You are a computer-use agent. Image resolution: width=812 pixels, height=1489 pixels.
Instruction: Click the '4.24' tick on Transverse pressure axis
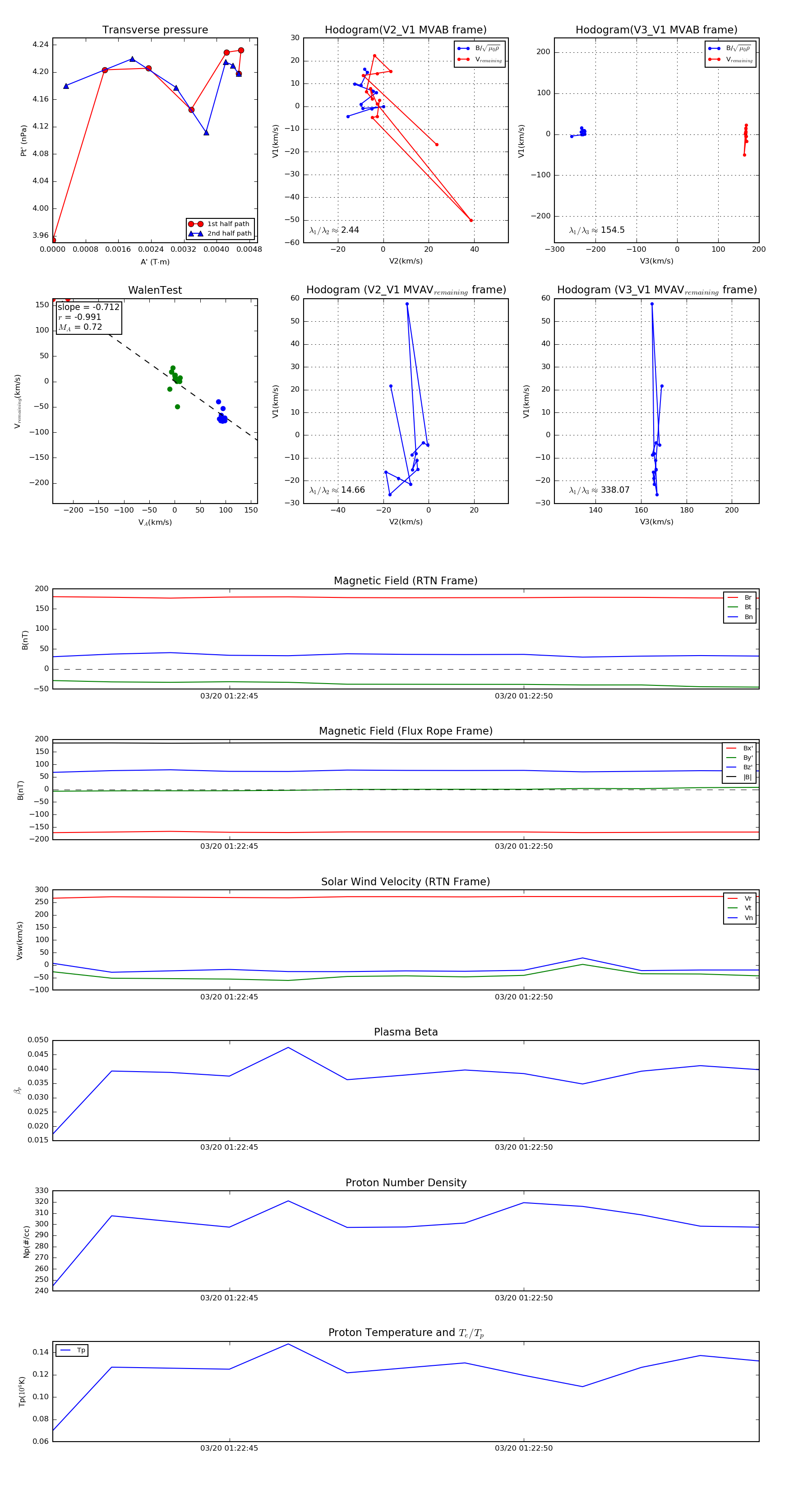[41, 45]
